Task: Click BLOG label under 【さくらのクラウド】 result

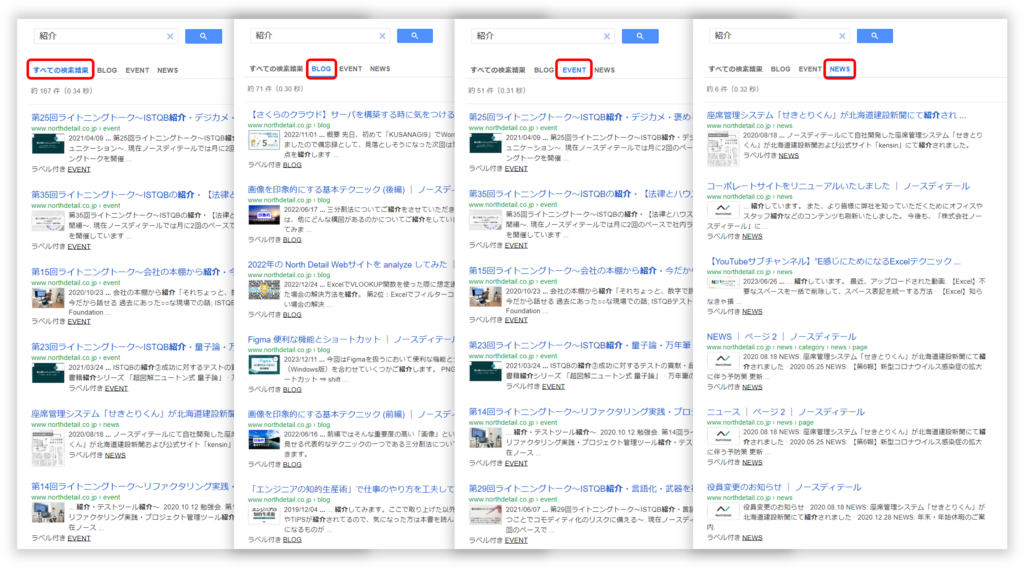Action: (x=292, y=165)
